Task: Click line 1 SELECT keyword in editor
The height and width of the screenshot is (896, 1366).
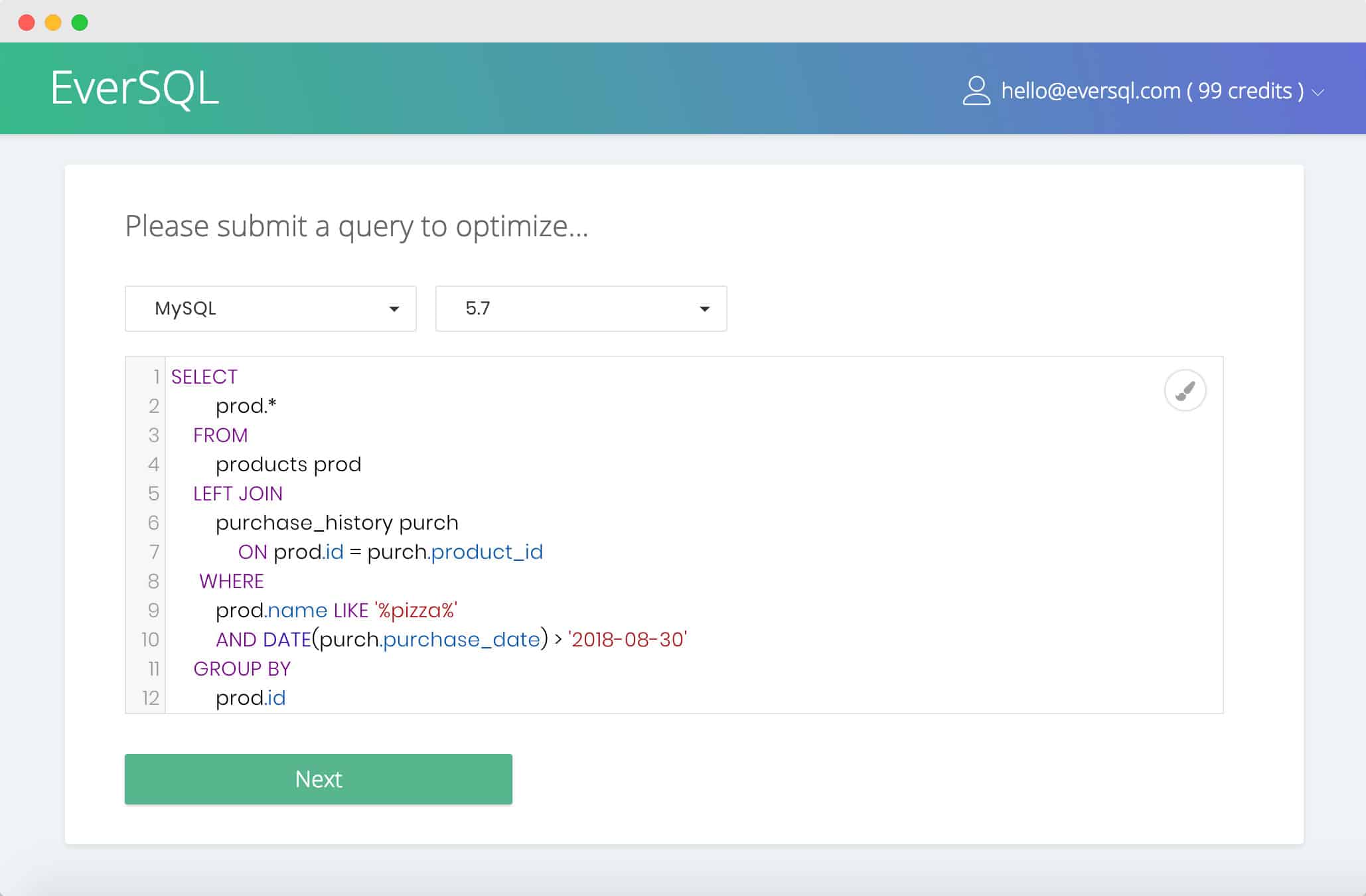Action: 204,377
